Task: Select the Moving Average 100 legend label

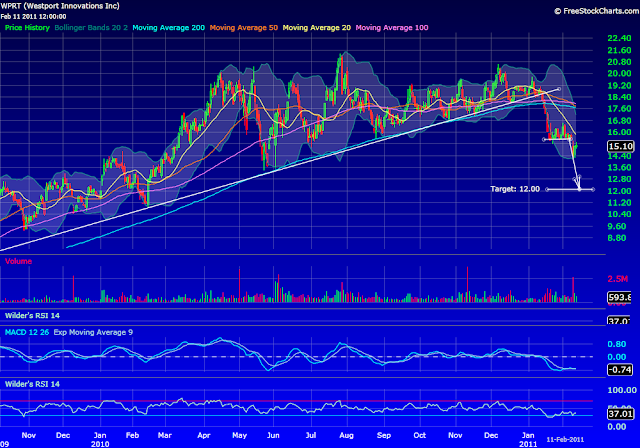Action: click(392, 28)
